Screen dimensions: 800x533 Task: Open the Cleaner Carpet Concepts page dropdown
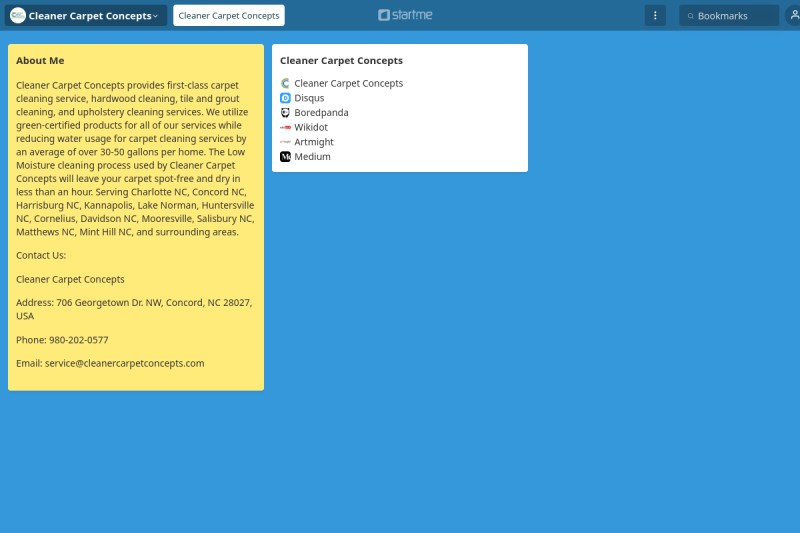86,15
